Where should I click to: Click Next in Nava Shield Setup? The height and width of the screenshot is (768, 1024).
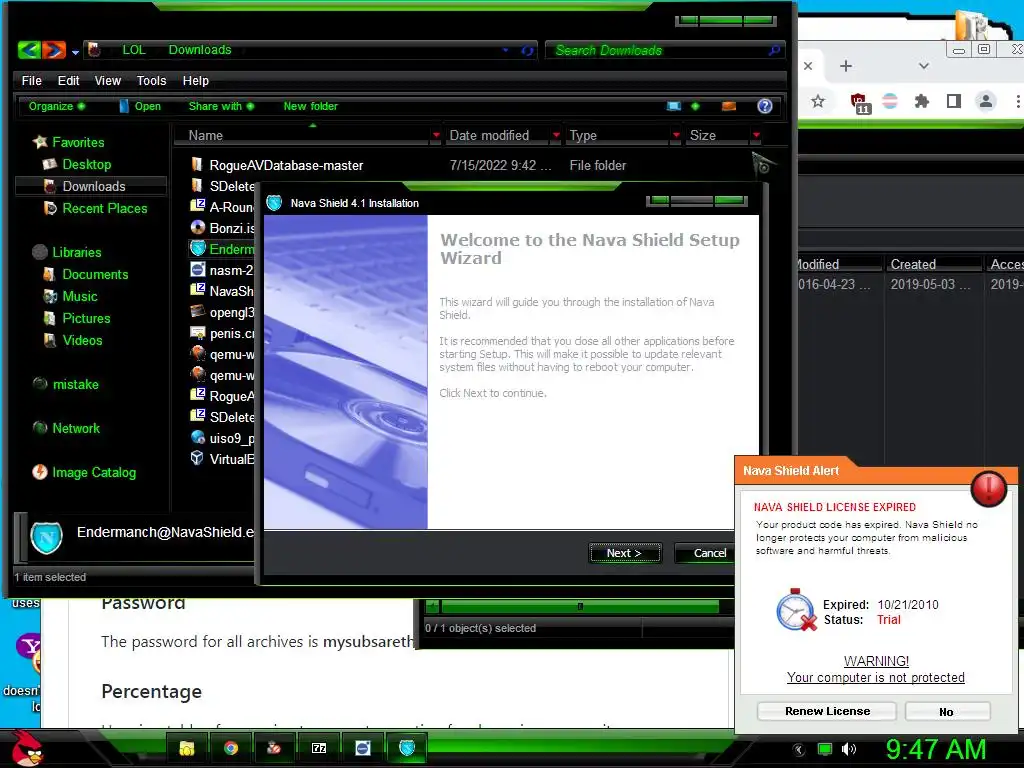tap(625, 553)
